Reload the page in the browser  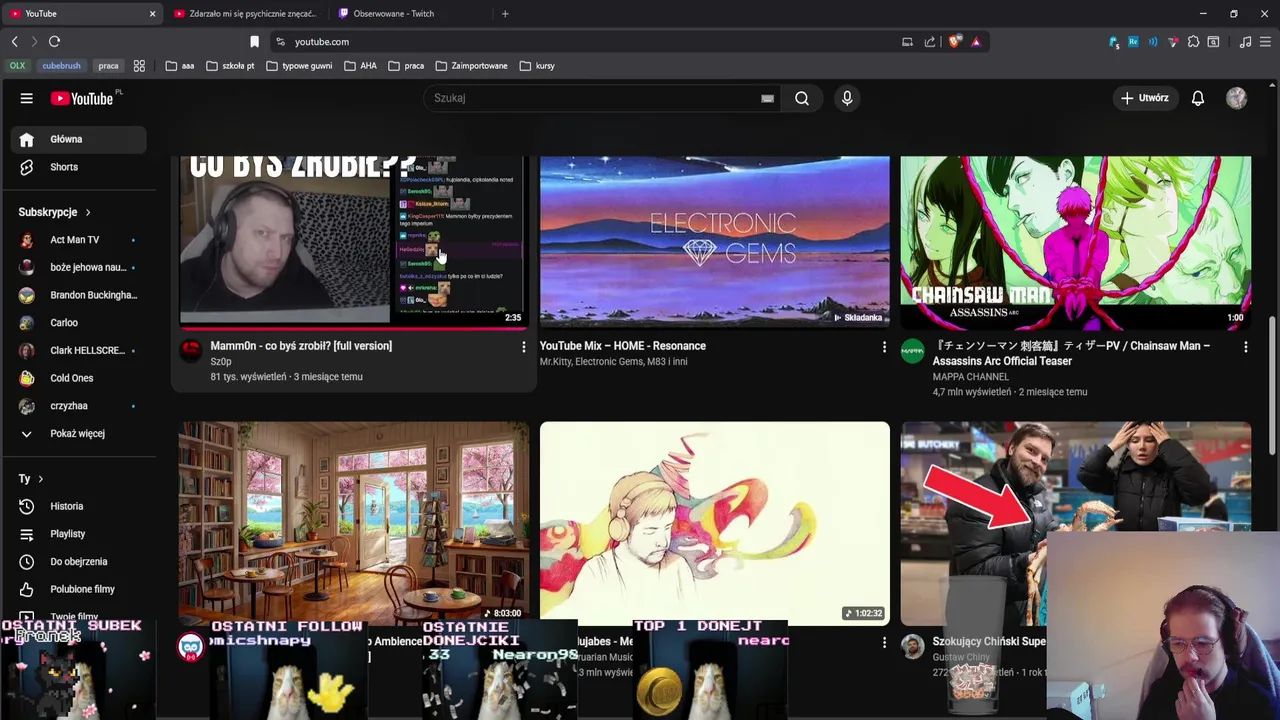(54, 41)
